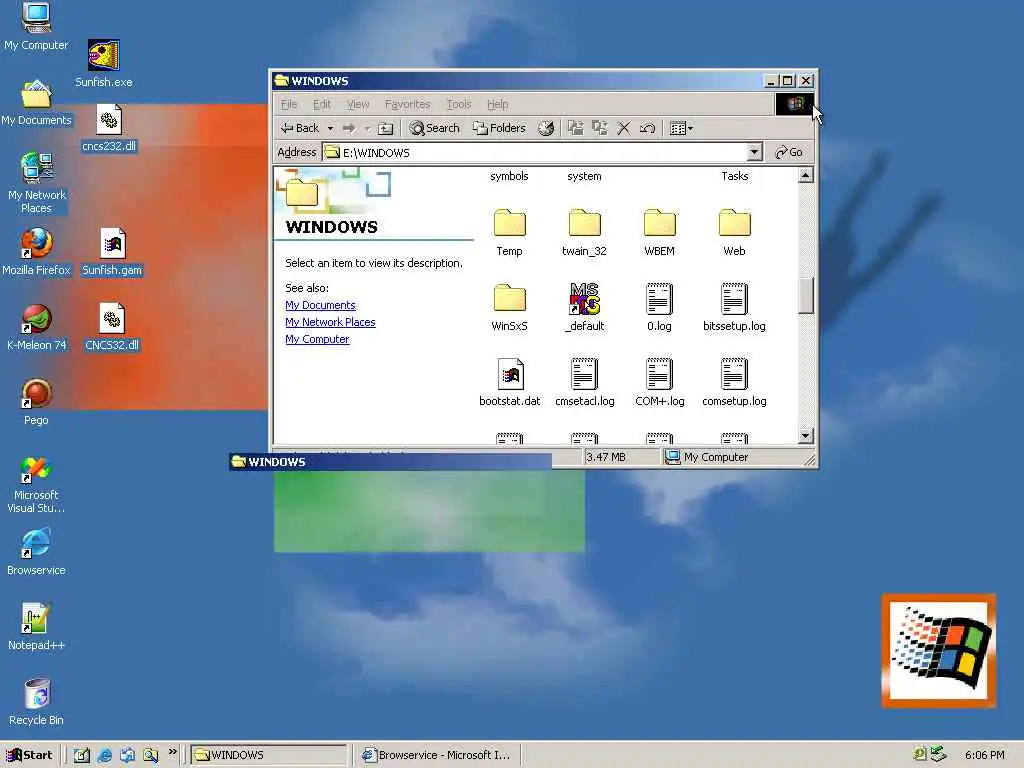Viewport: 1024px width, 768px height.
Task: Select My Network Places desktop icon
Action: (x=36, y=182)
